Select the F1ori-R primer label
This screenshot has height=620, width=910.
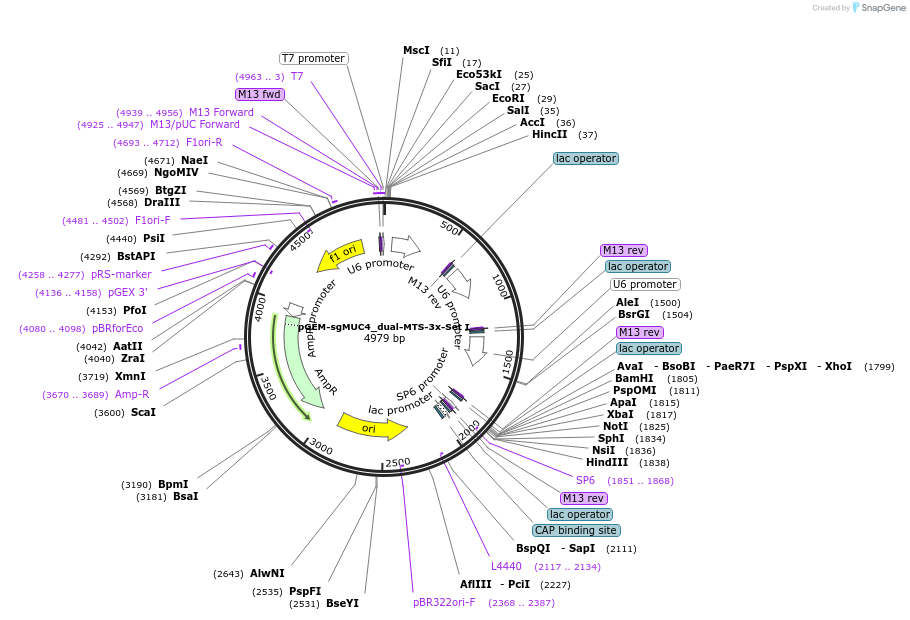(204, 142)
